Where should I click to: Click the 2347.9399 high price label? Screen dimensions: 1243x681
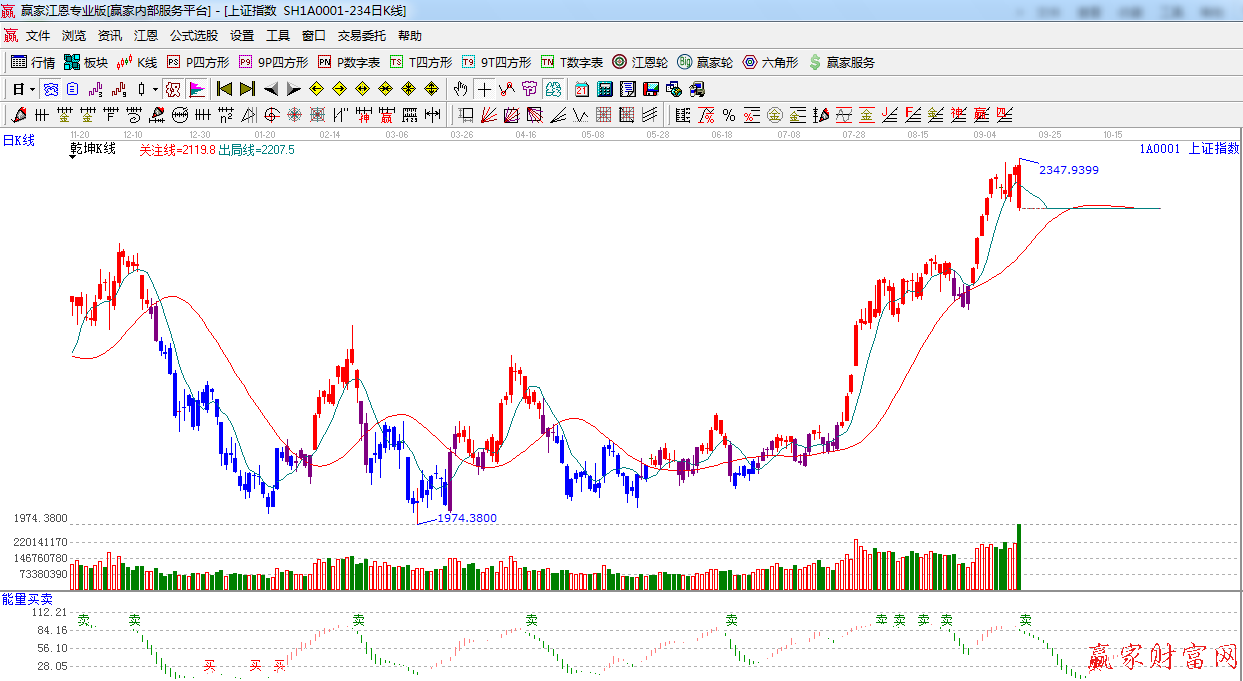(1068, 170)
